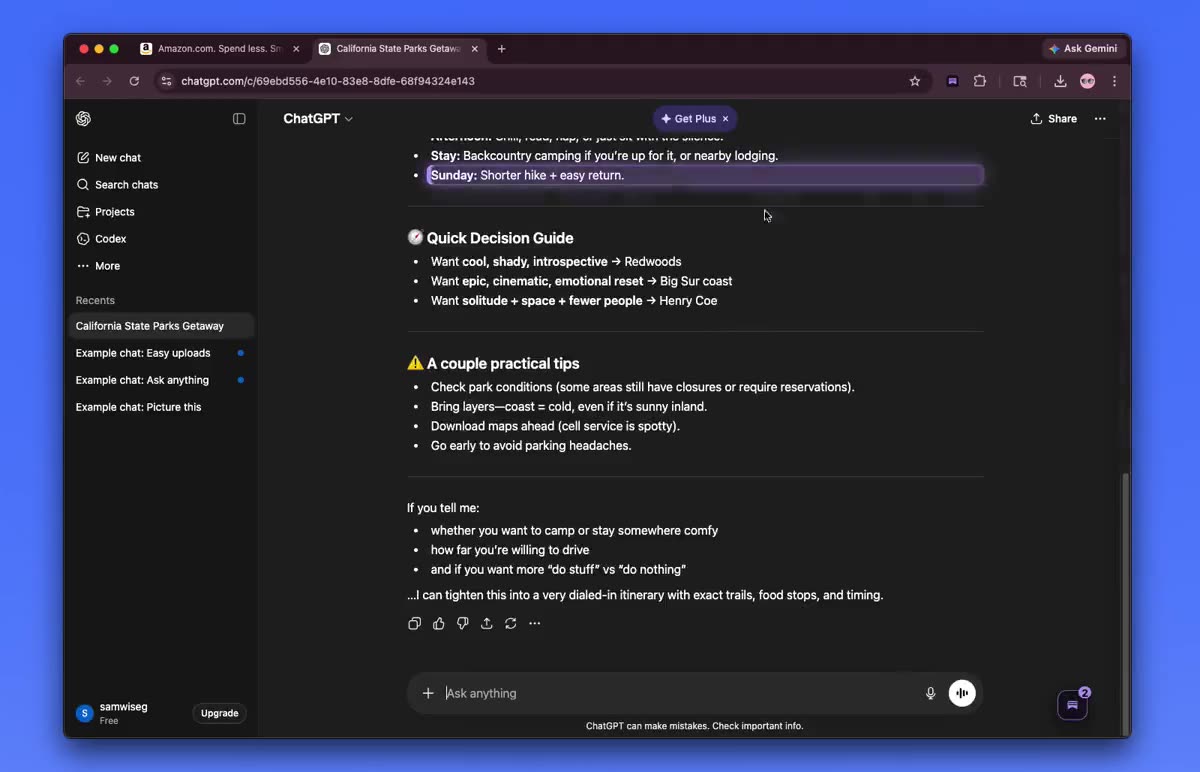
Task: Click the Ask Gemini button
Action: (x=1083, y=49)
